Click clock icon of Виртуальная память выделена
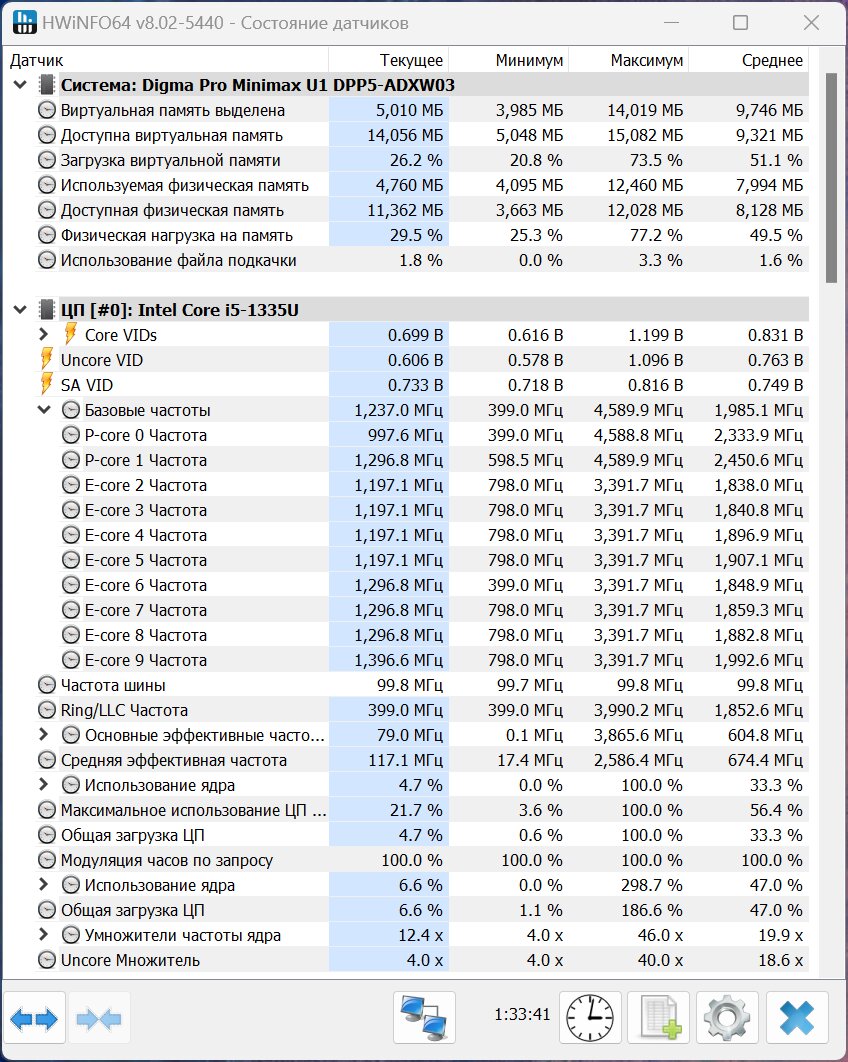This screenshot has width=848, height=1062. (x=47, y=110)
